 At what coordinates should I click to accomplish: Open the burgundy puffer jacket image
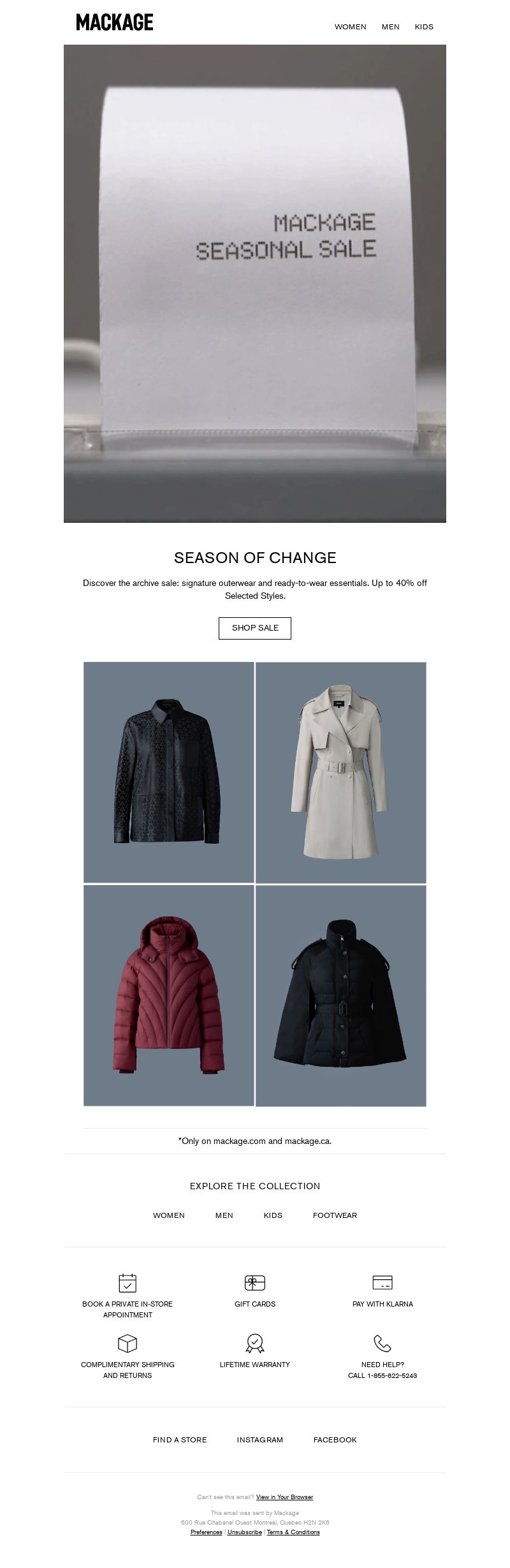coord(169,995)
